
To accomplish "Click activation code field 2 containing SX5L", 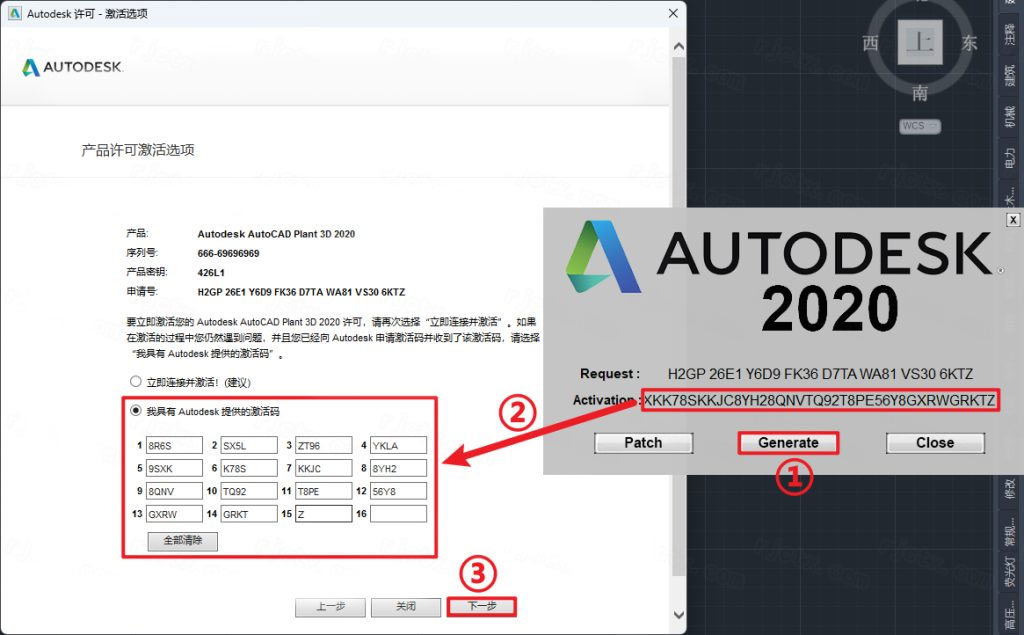I will (249, 446).
